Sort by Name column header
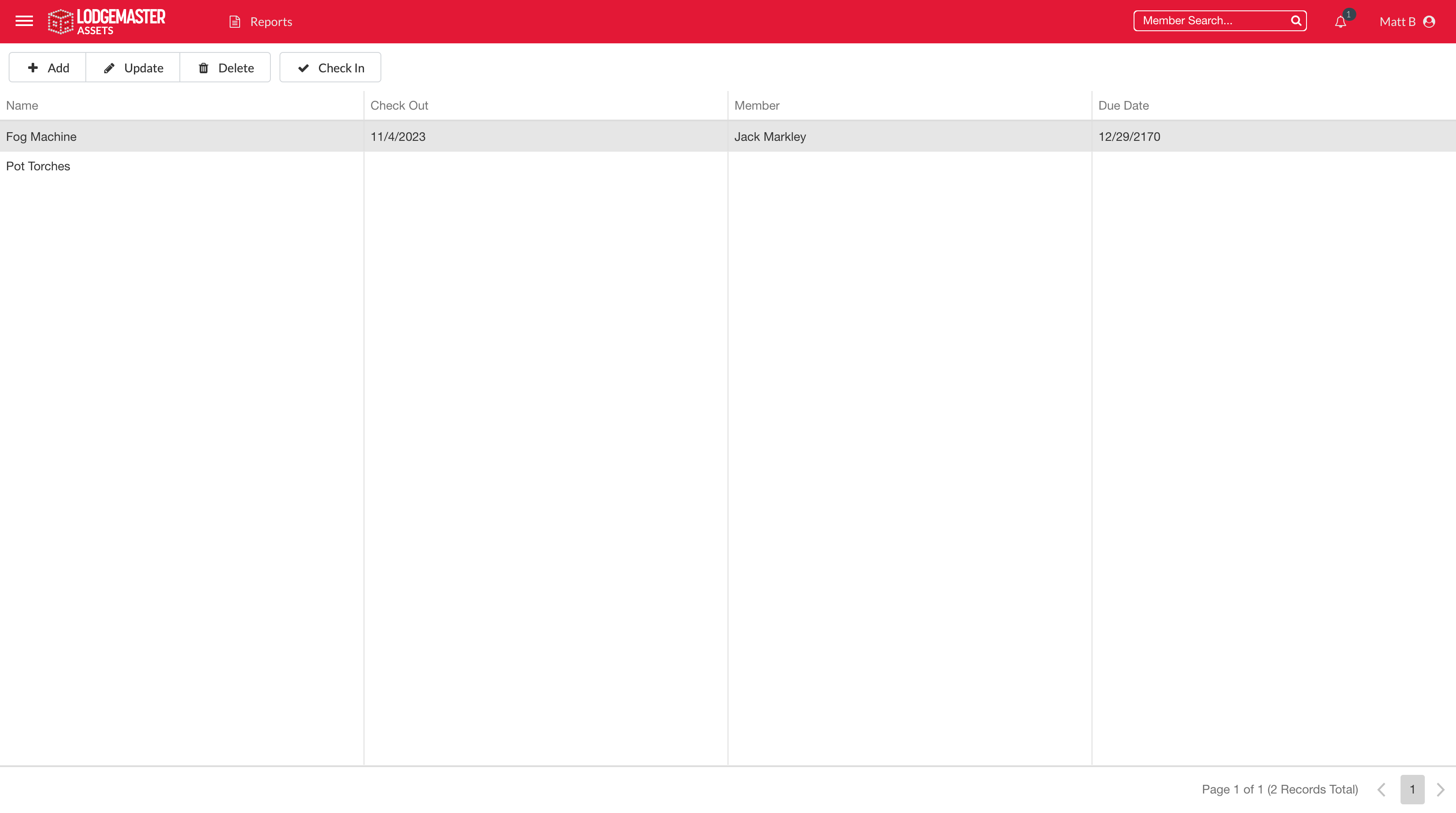The image size is (1456, 813). (22, 106)
